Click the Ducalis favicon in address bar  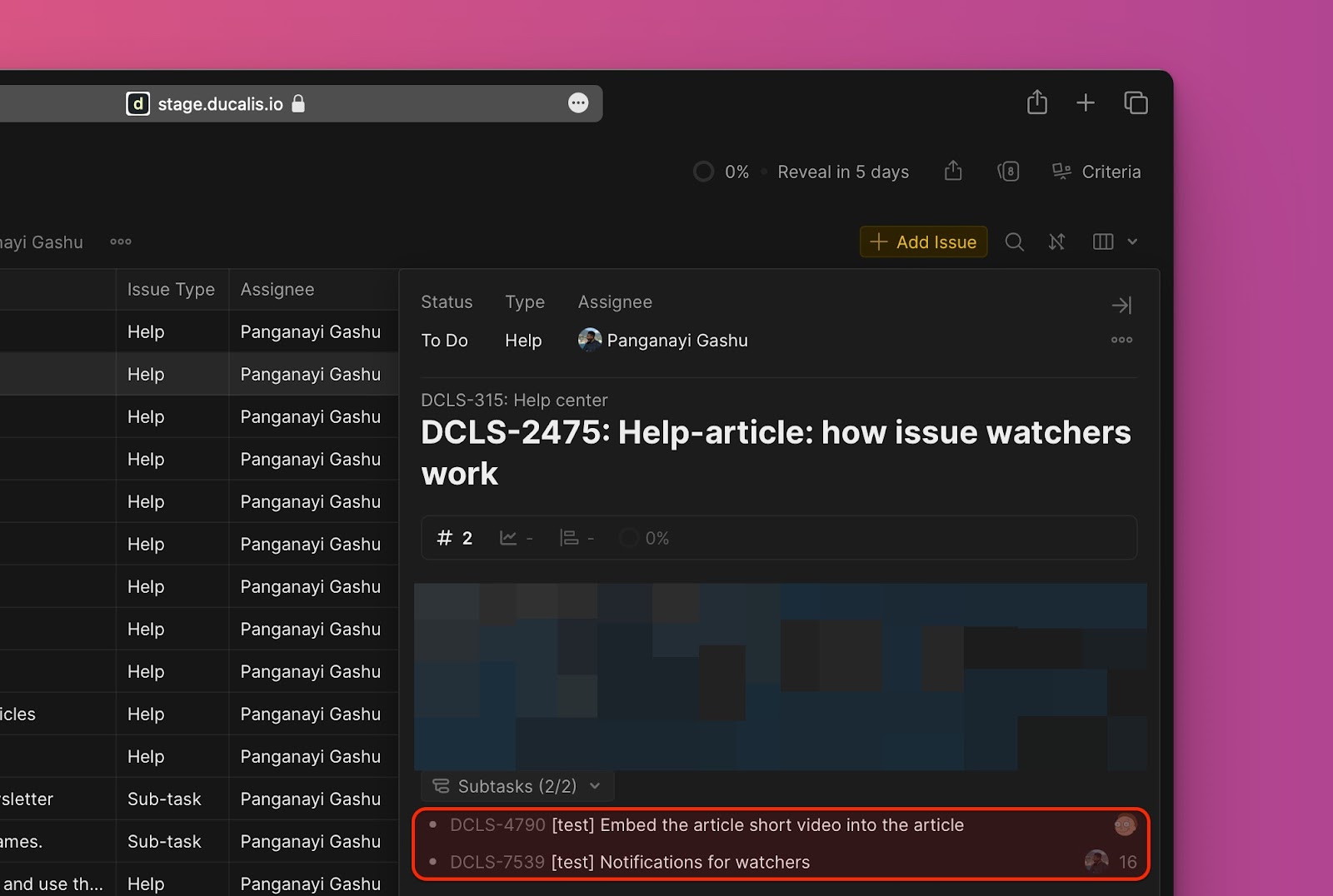[137, 103]
